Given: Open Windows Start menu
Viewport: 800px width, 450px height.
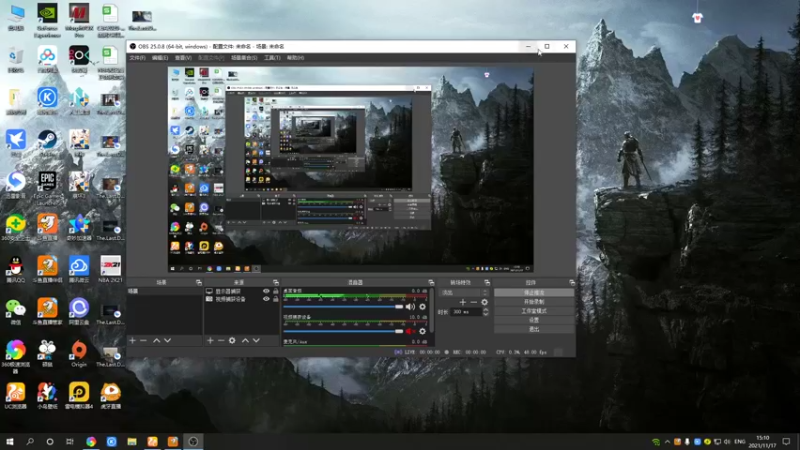Looking at the screenshot, I should (10, 441).
